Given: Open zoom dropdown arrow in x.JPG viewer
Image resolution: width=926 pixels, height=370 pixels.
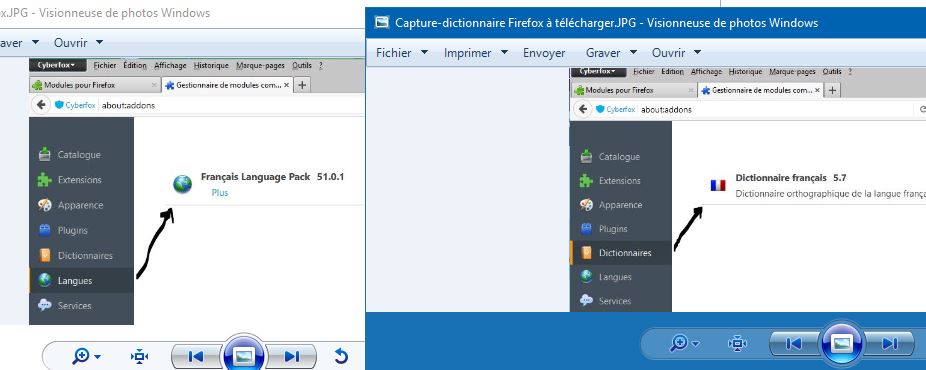Looking at the screenshot, I should click(x=97, y=356).
